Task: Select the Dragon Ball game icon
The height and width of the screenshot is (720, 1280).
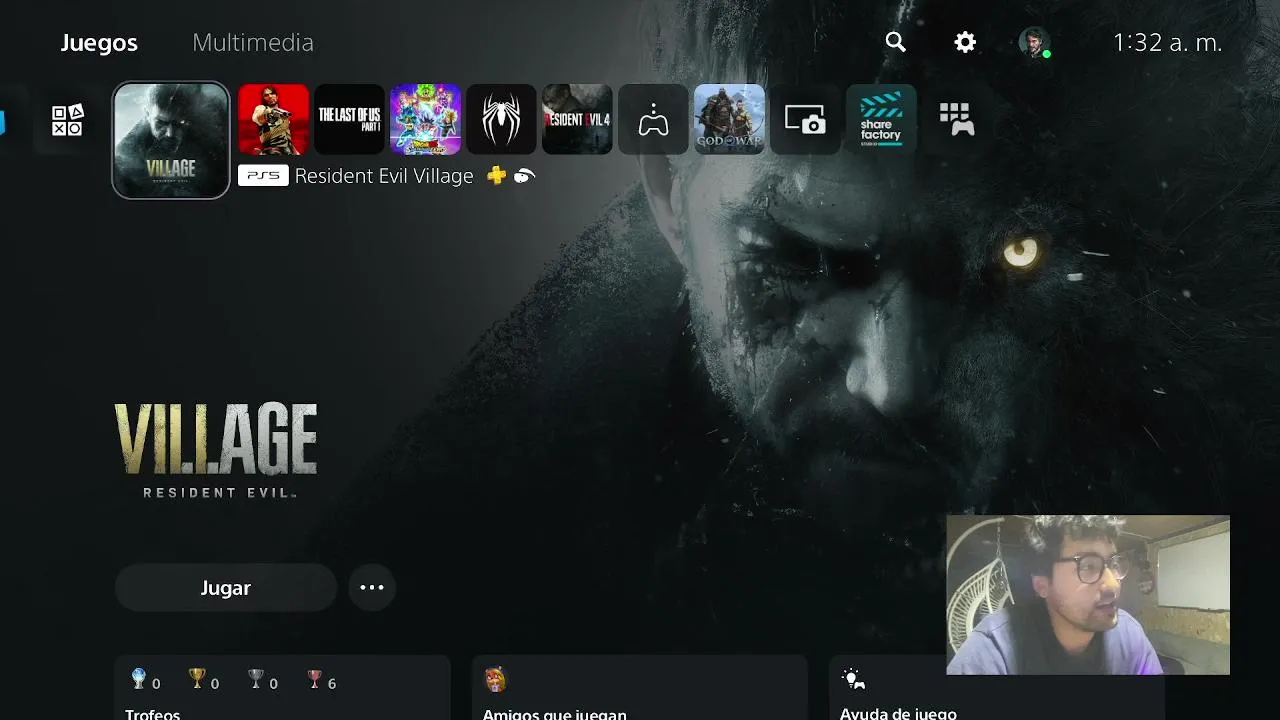Action: pyautogui.click(x=426, y=119)
